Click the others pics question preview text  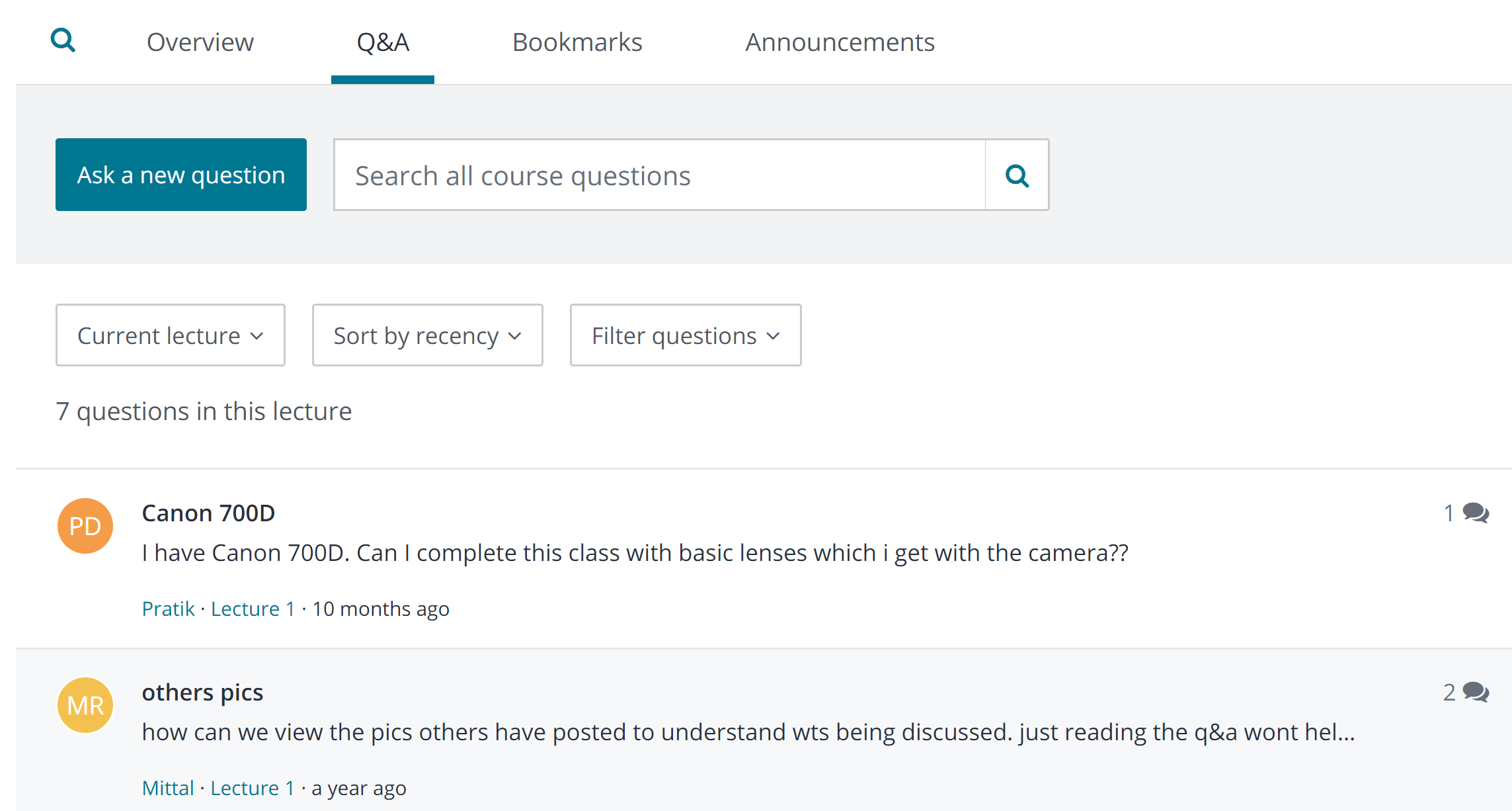[x=748, y=732]
